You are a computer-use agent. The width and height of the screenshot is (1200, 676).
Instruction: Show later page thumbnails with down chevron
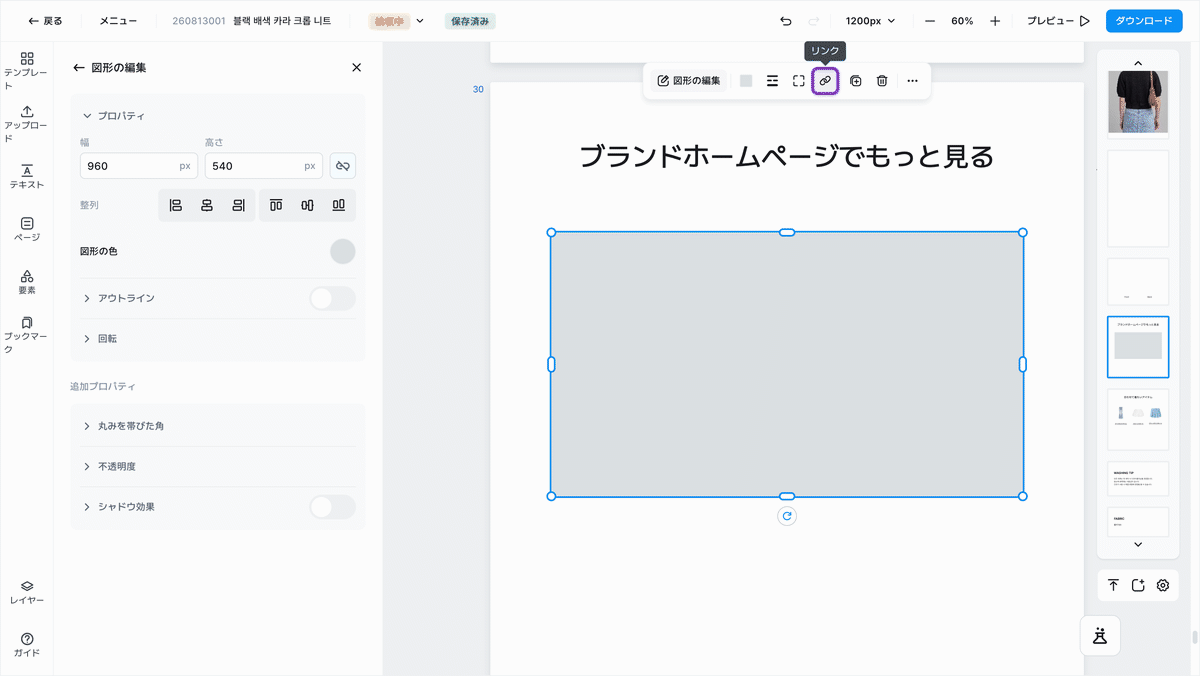[x=1138, y=544]
